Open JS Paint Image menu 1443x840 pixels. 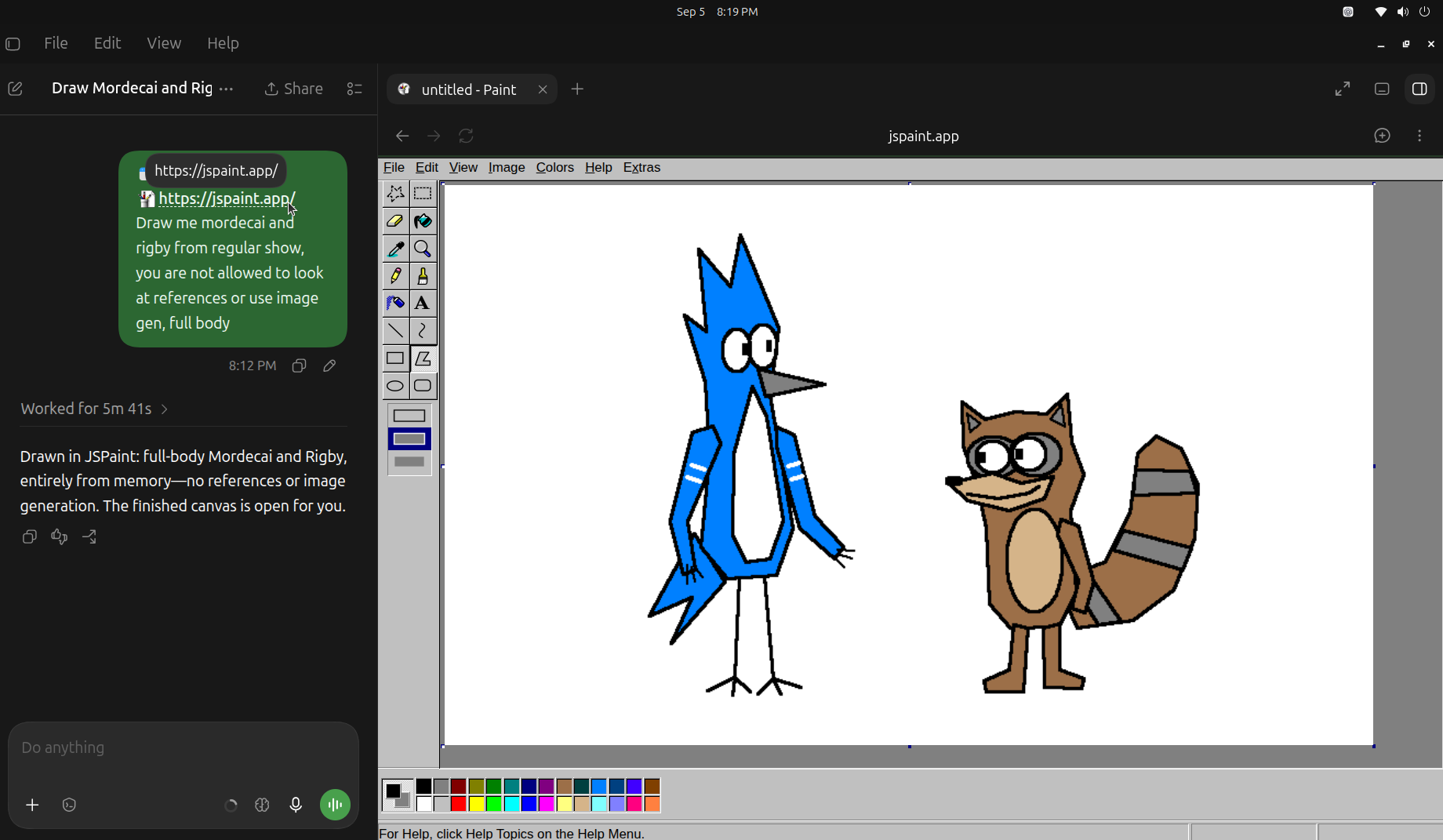point(507,168)
